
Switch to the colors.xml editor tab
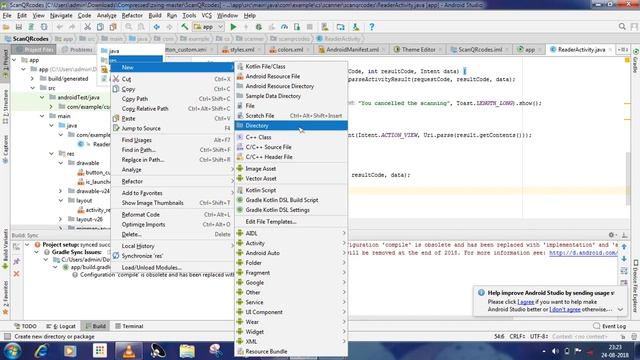(289, 49)
